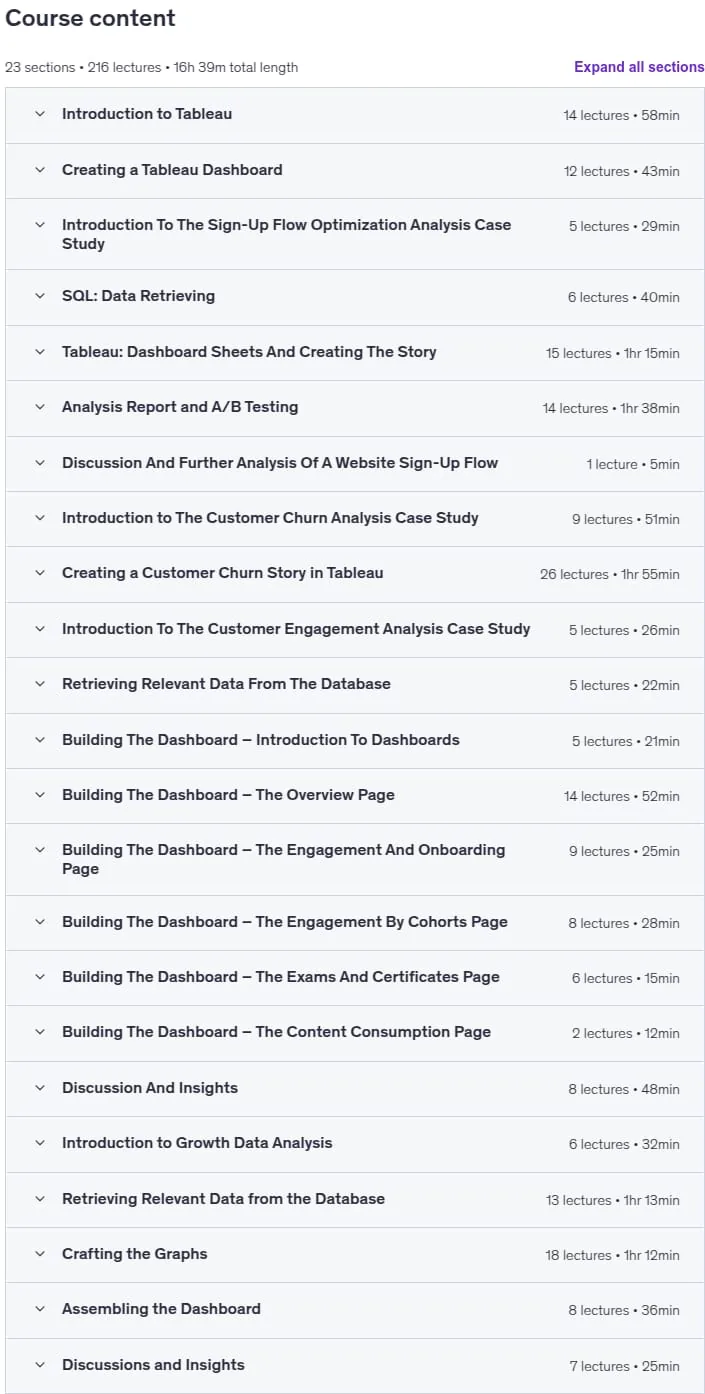This screenshot has width=705, height=1394.
Task: Open the last Discussions and Insights section
Action: click(355, 1365)
